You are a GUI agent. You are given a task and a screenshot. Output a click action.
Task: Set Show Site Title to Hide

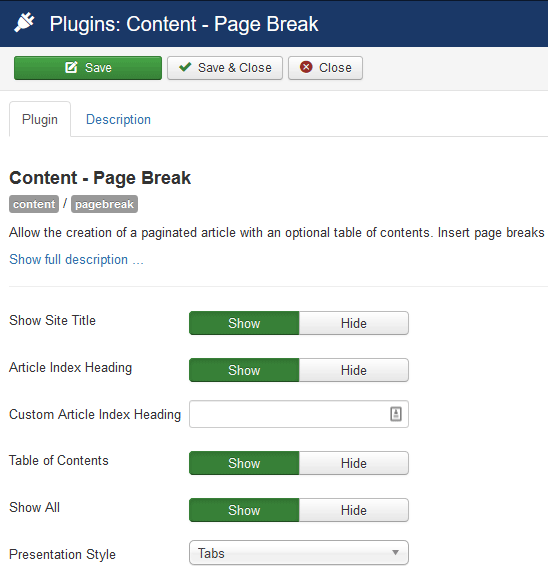coord(354,323)
